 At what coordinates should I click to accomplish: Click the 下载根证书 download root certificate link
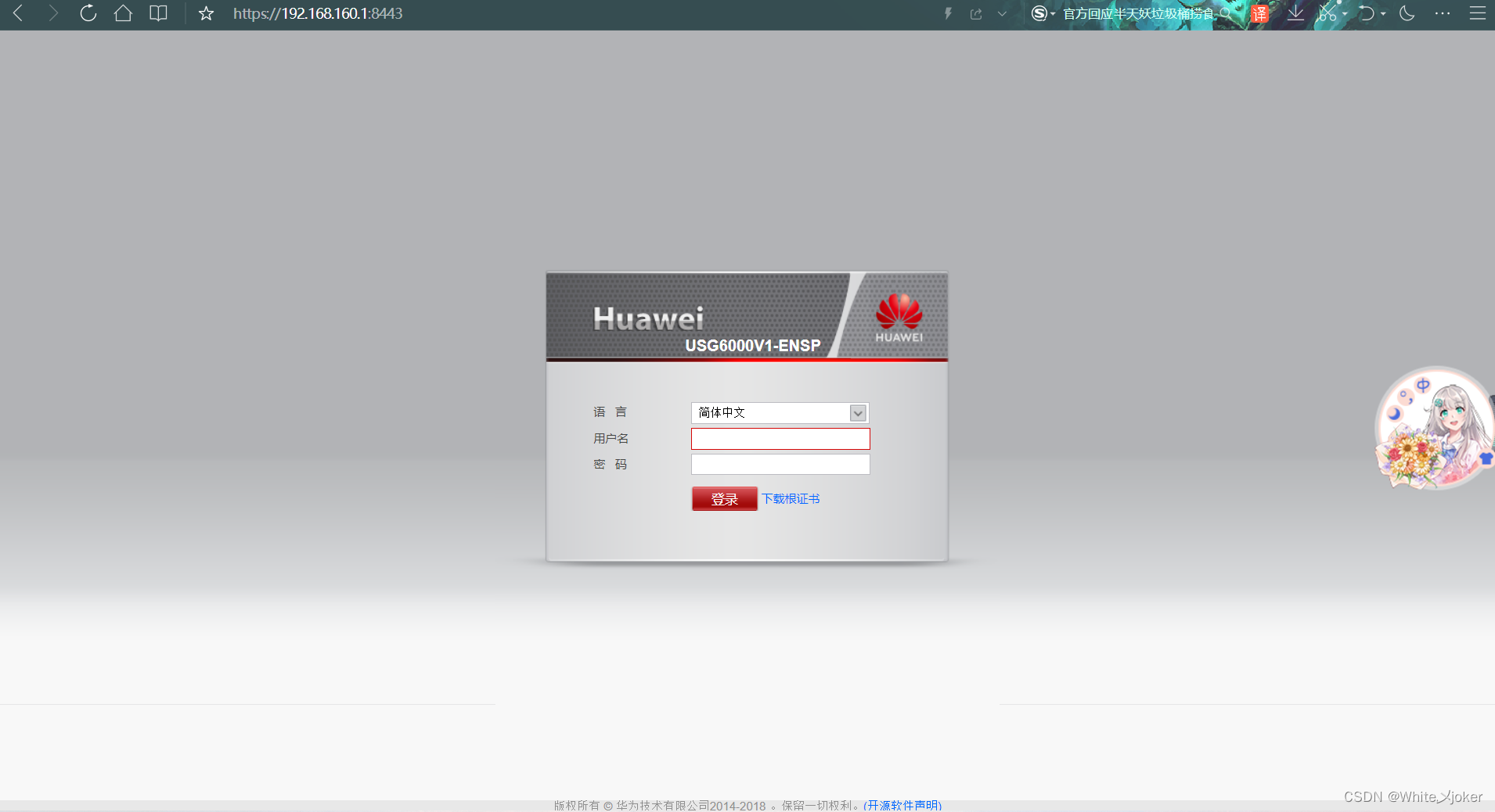coord(791,499)
